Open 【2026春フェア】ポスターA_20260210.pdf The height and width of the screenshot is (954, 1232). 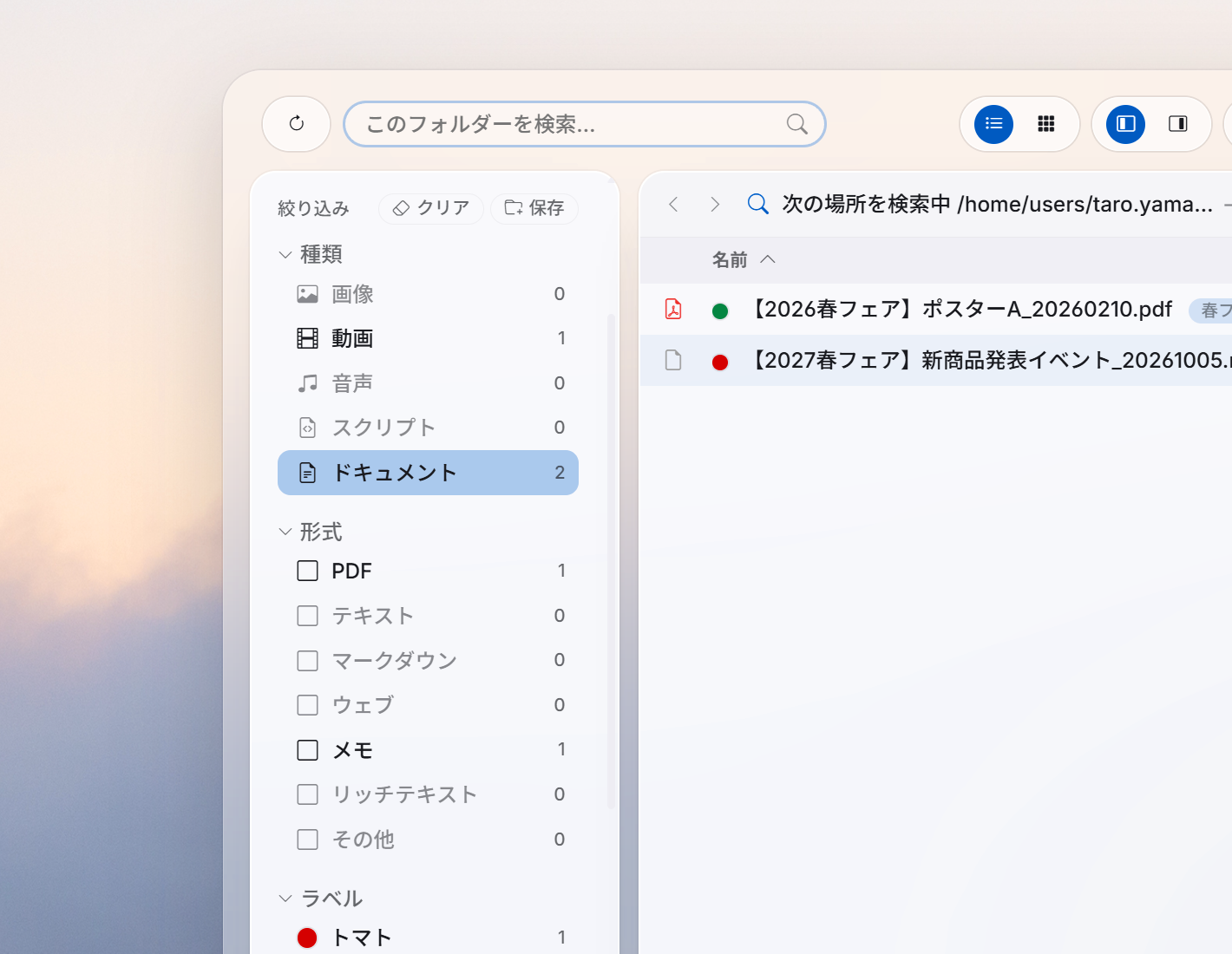(960, 310)
